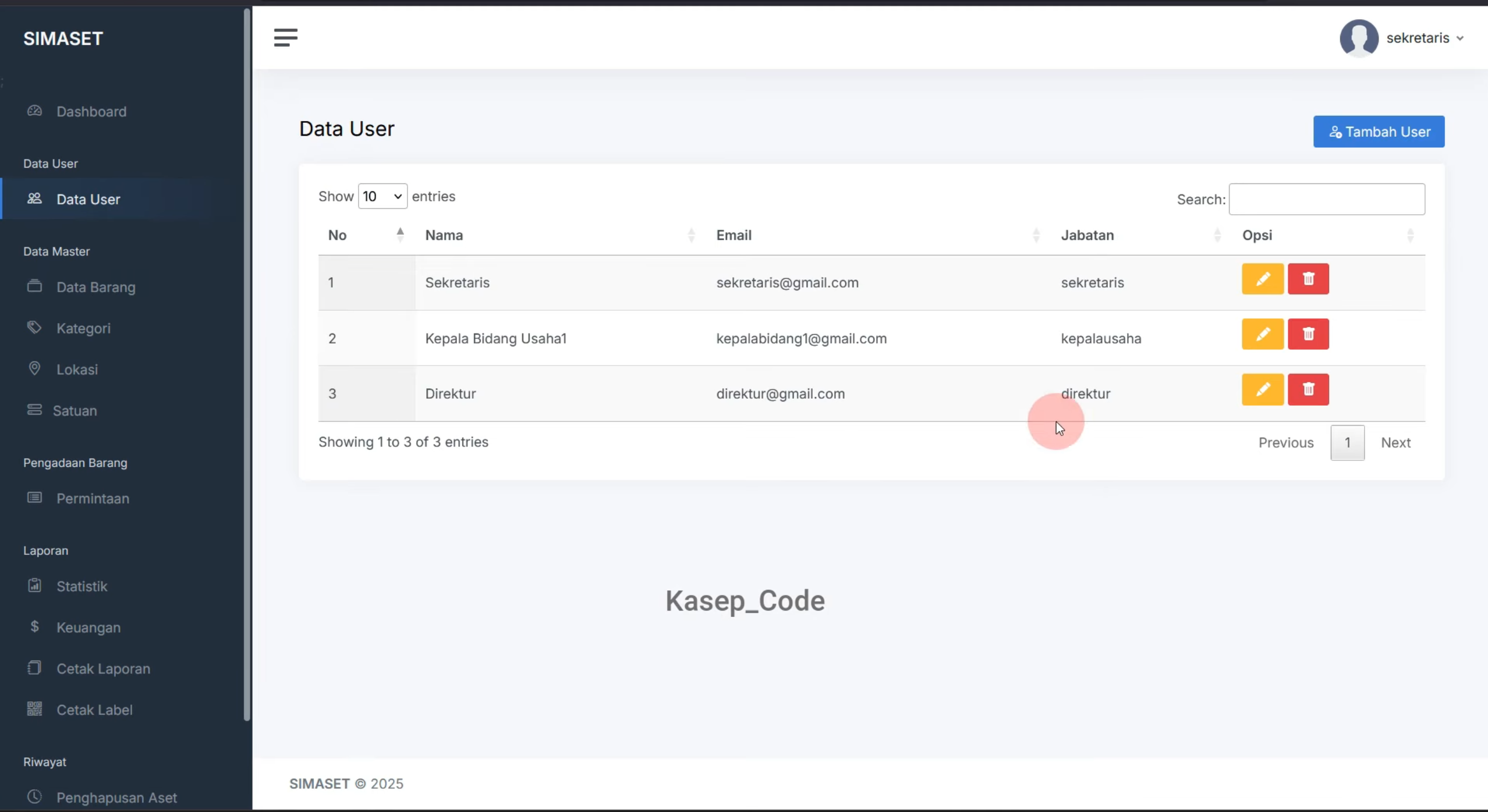Expand the sekretaris account dropdown arrow
The height and width of the screenshot is (812, 1488).
[1460, 38]
